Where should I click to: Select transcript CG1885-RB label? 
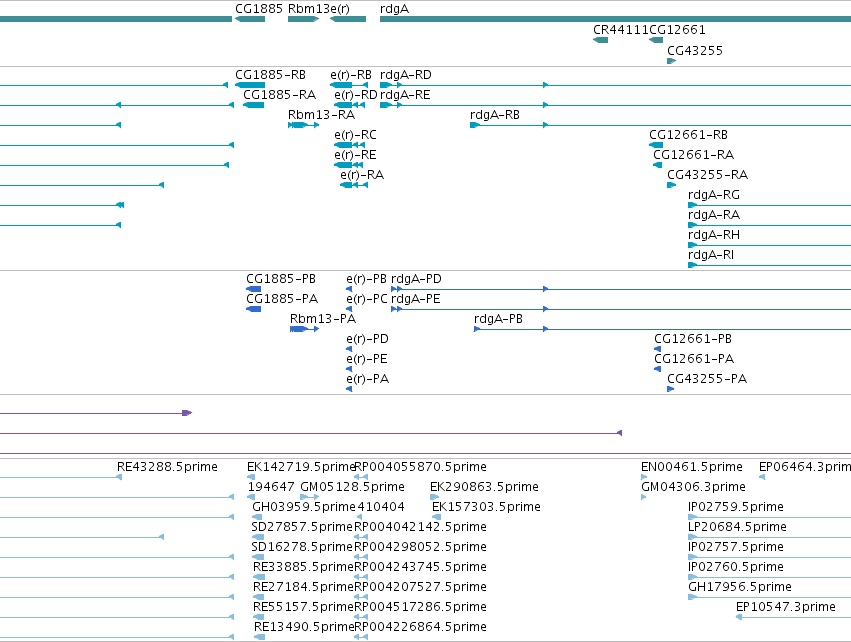tap(270, 75)
